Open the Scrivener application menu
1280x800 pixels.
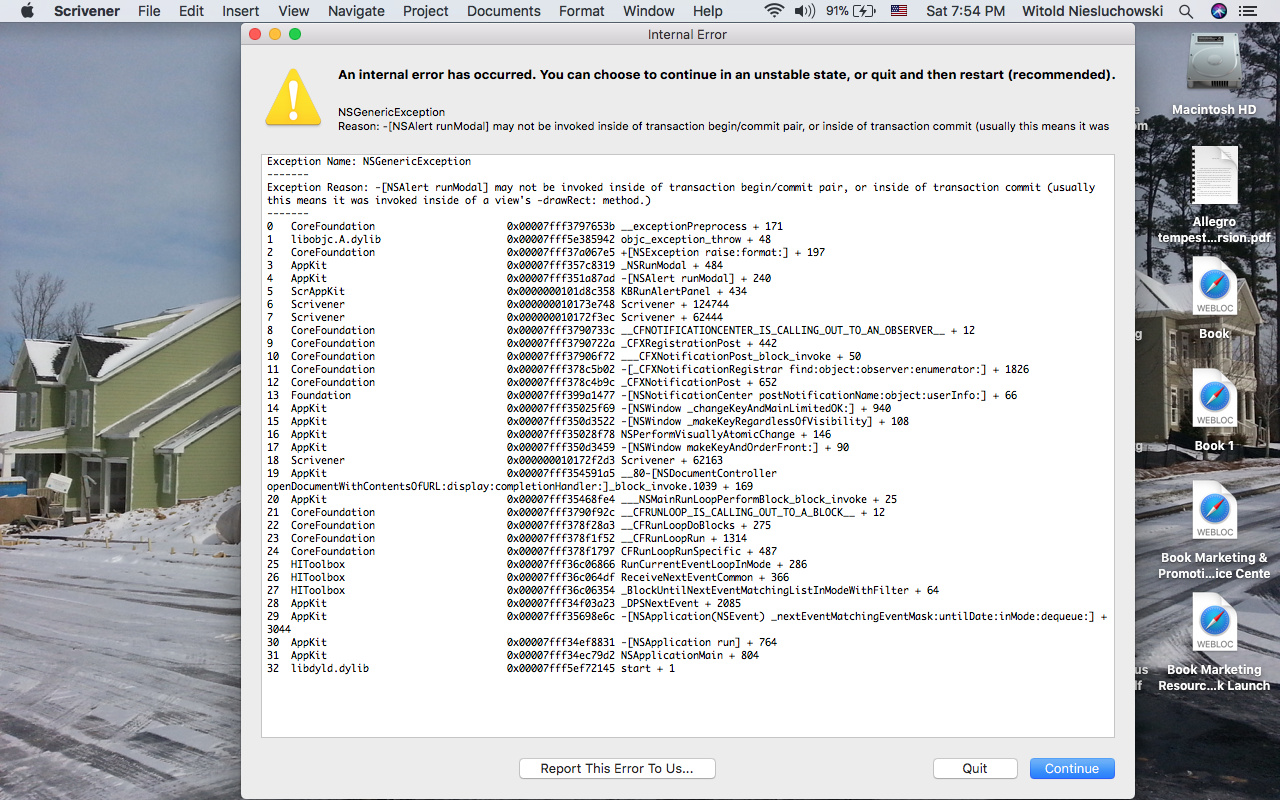[x=87, y=11]
